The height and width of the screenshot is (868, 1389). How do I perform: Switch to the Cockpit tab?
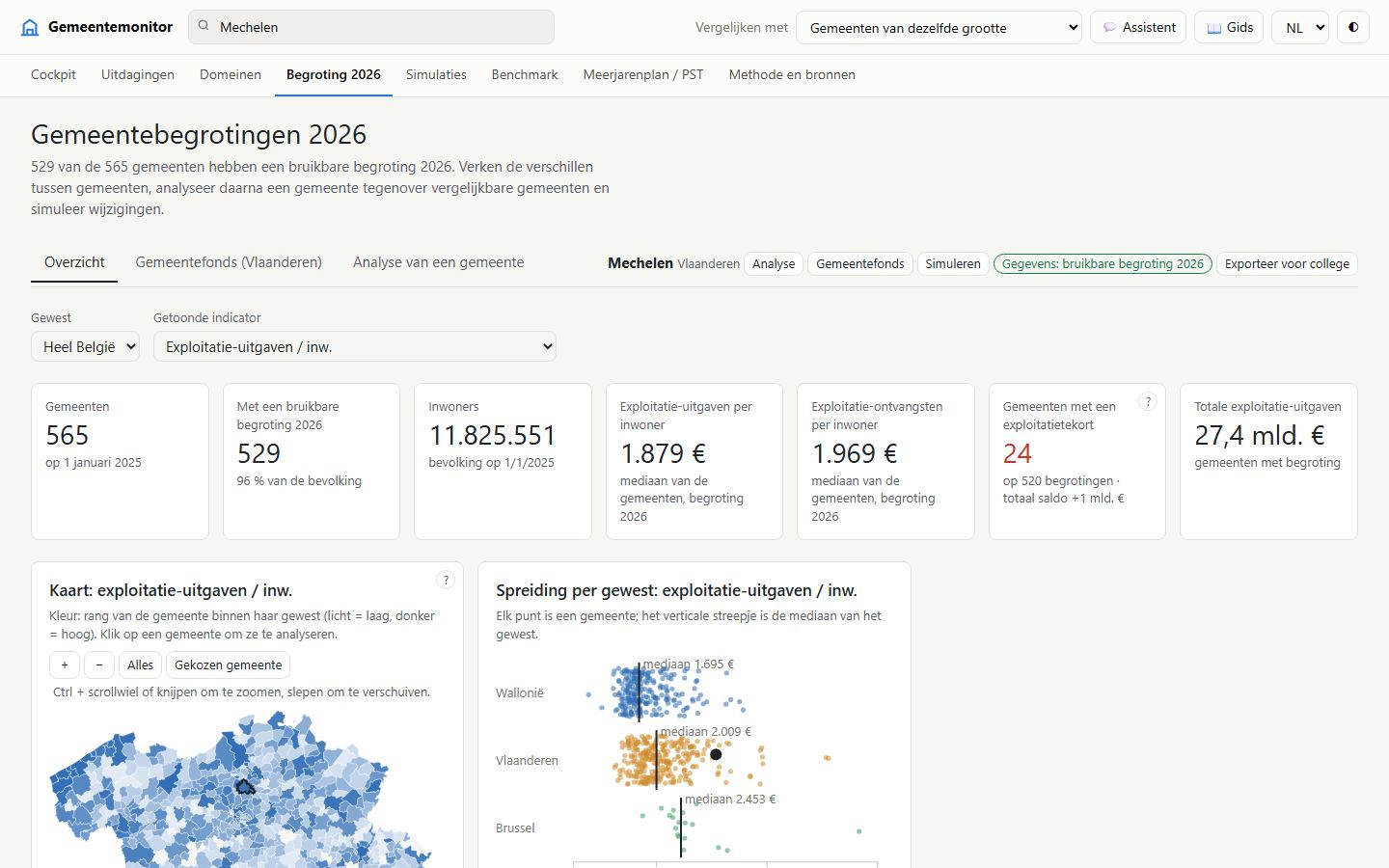(53, 74)
